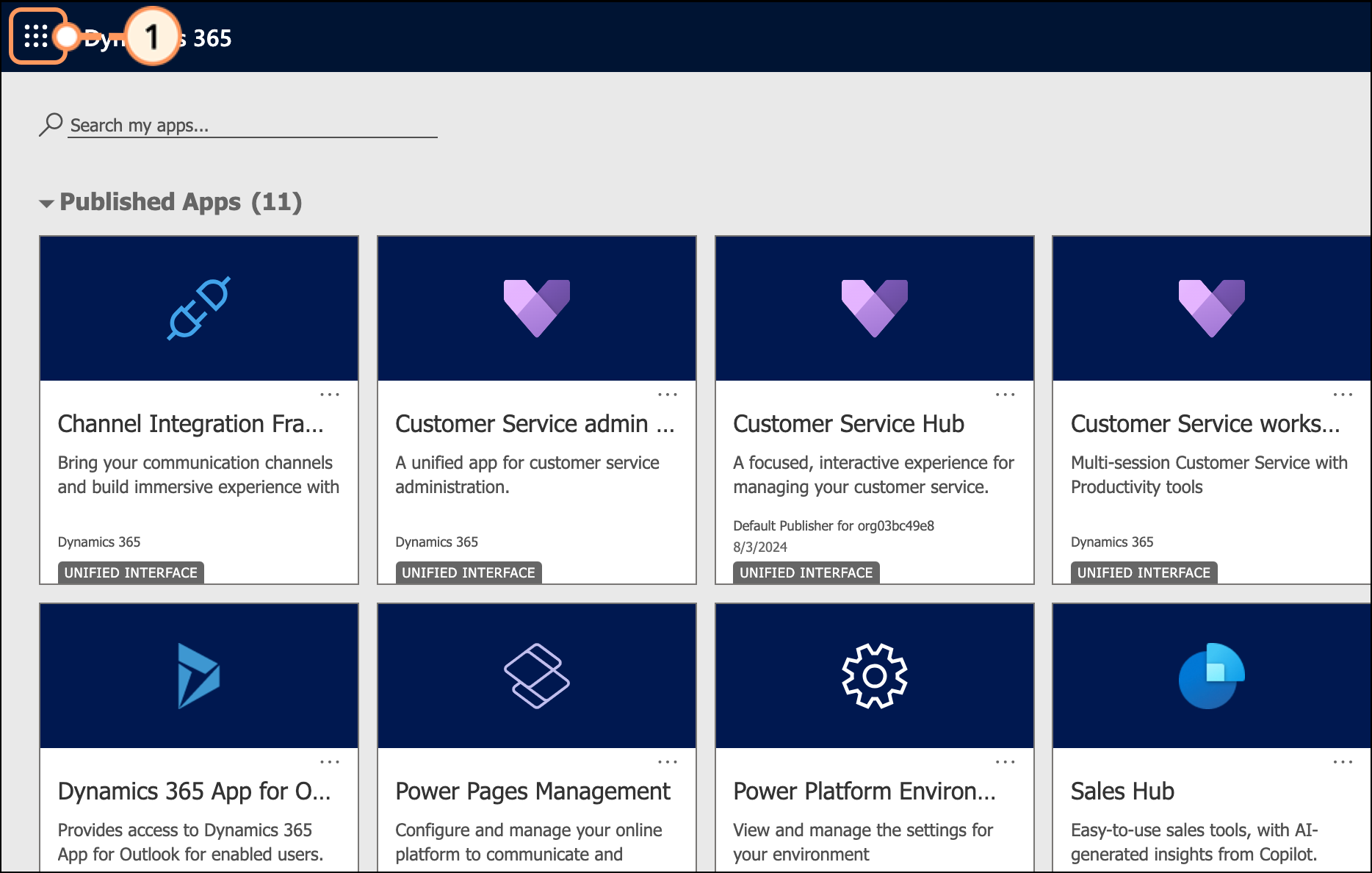Open more options for Power Pages Management
This screenshot has width=1372, height=873.
pos(668,762)
